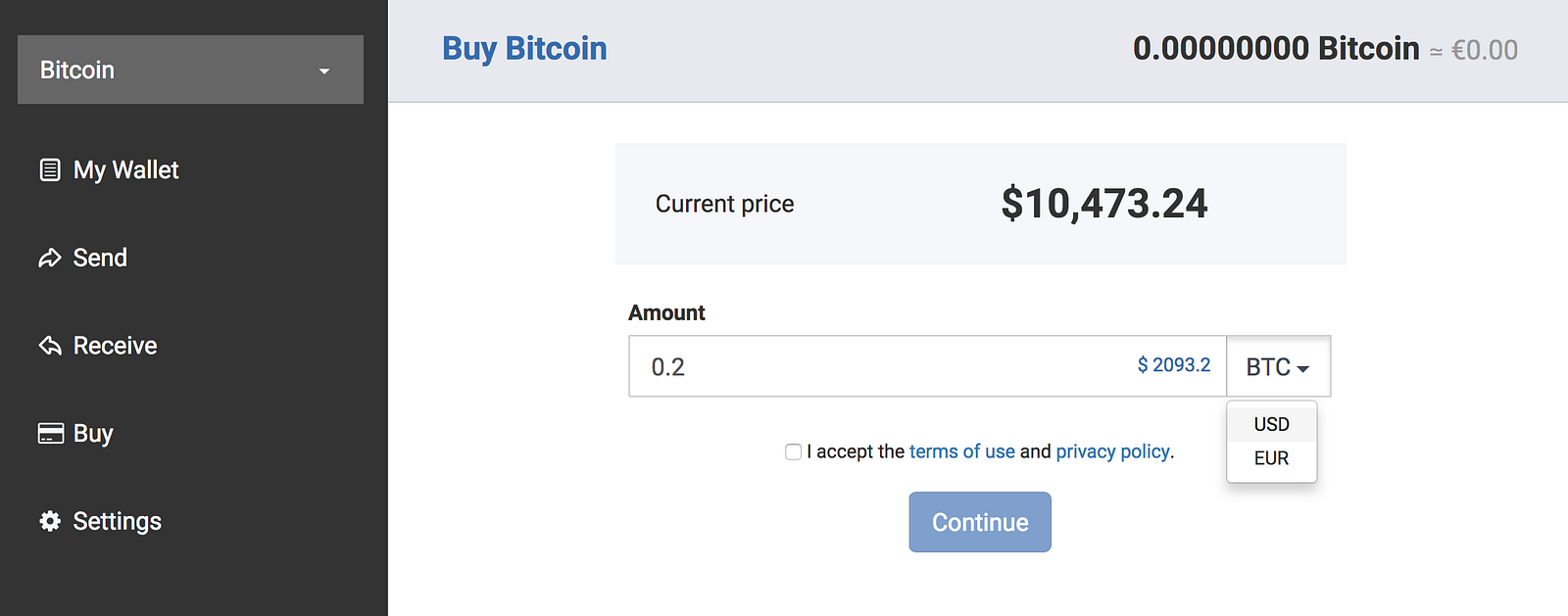Open the privacy policy link

1112,451
